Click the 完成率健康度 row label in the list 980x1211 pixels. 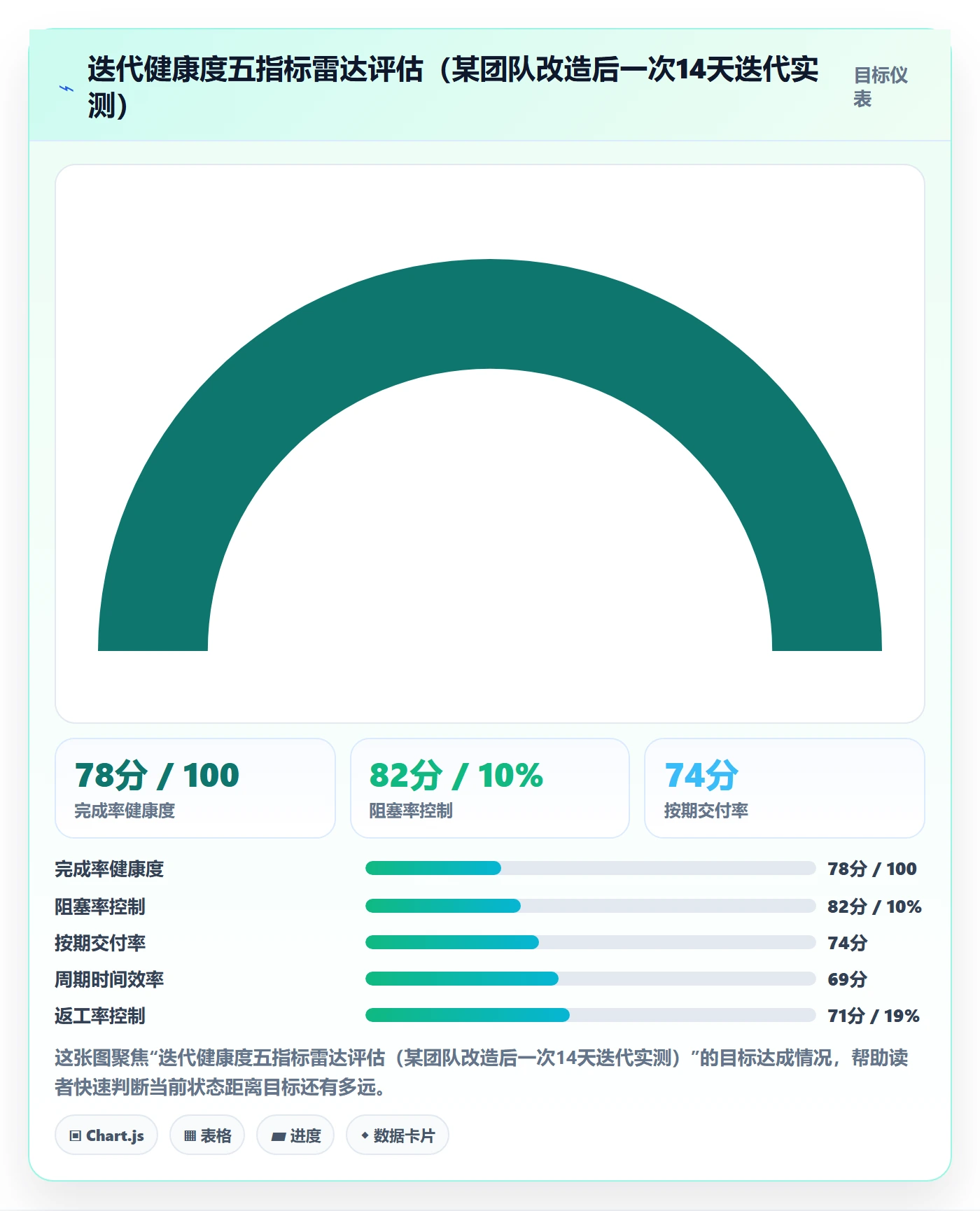pos(109,869)
